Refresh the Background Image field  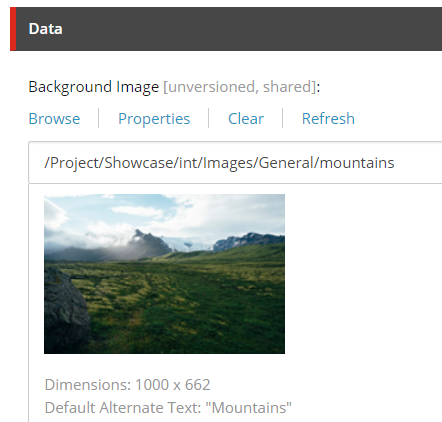(328, 119)
